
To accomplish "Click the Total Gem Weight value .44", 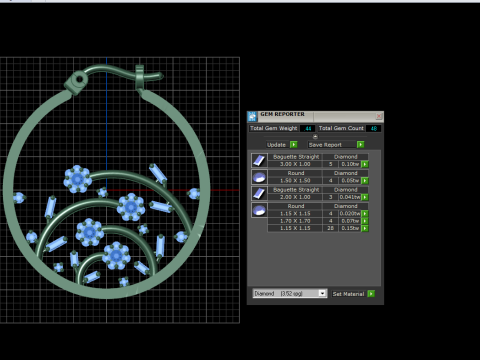I will point(307,128).
